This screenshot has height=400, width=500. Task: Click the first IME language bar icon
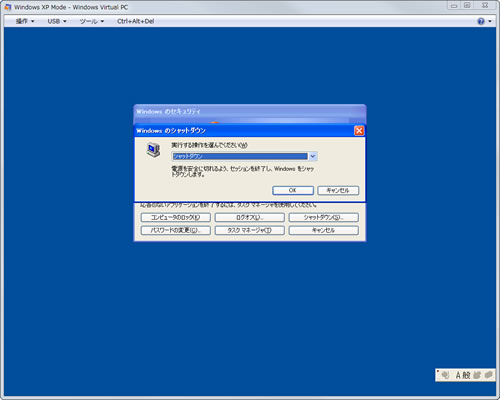[x=445, y=375]
